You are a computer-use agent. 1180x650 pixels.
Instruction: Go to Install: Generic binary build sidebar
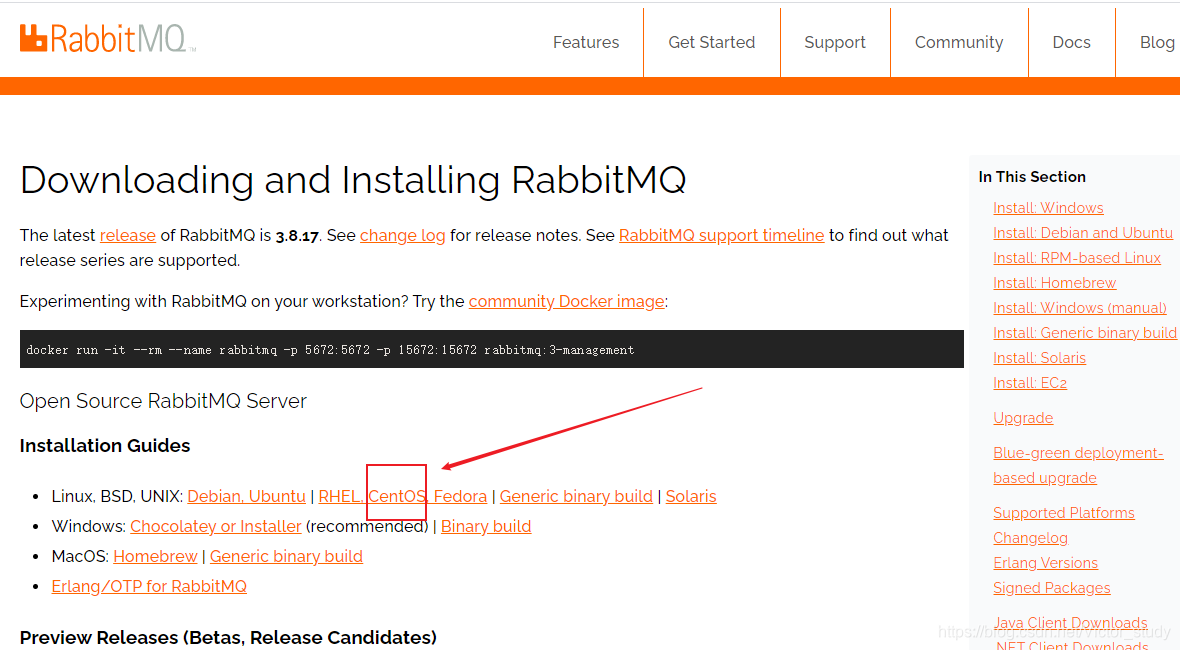tap(1084, 333)
